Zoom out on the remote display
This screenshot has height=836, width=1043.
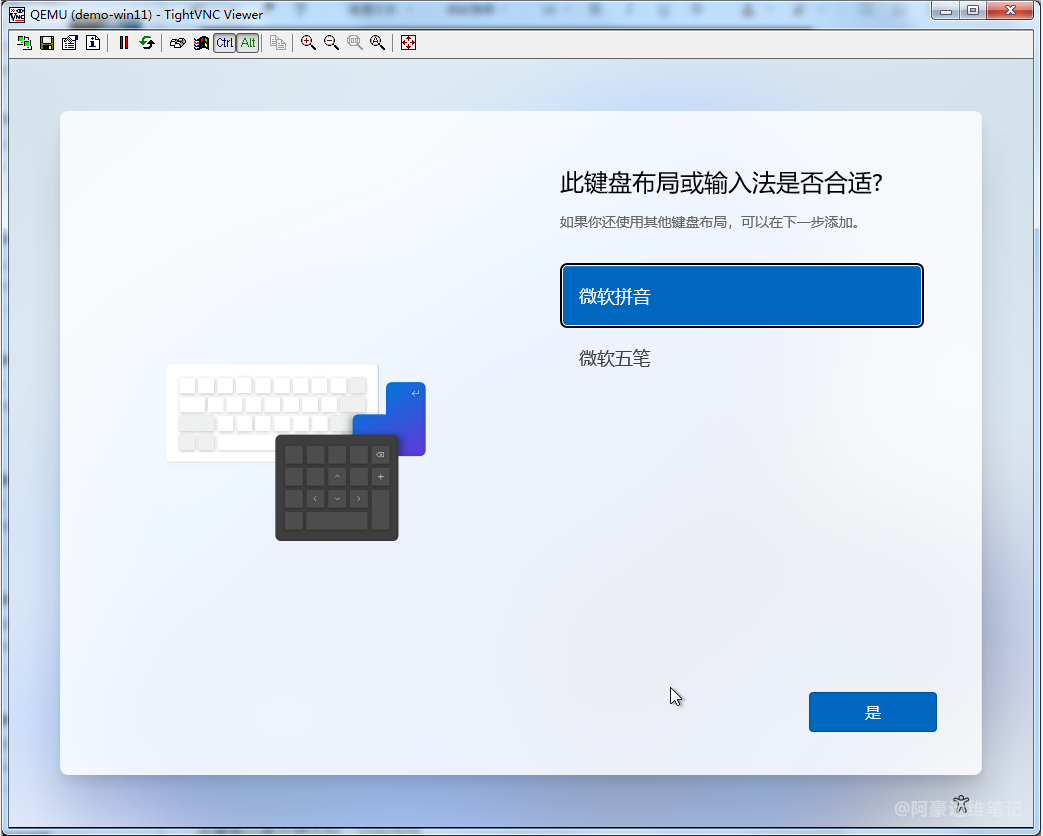pyautogui.click(x=331, y=43)
